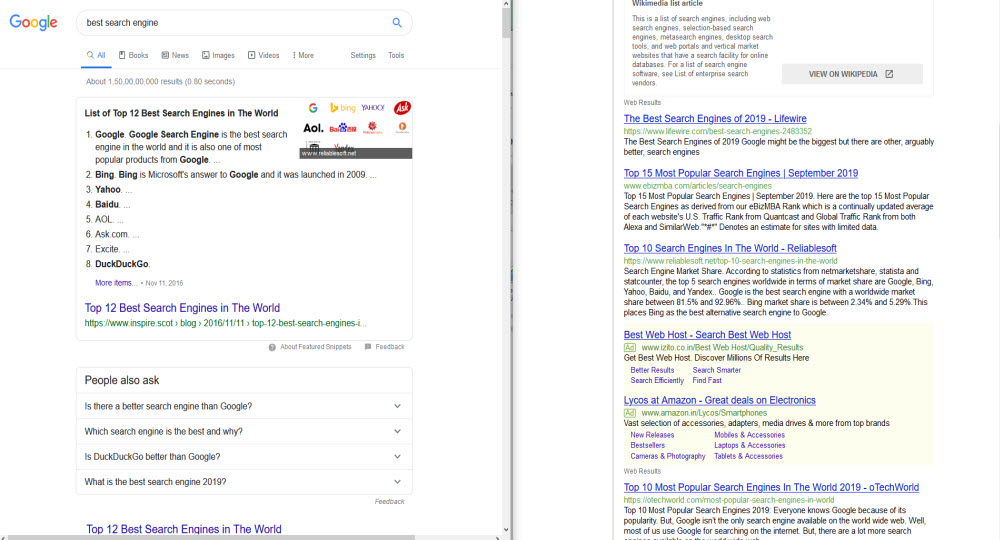Click the 'Search Efficiently' sitelink

click(657, 381)
